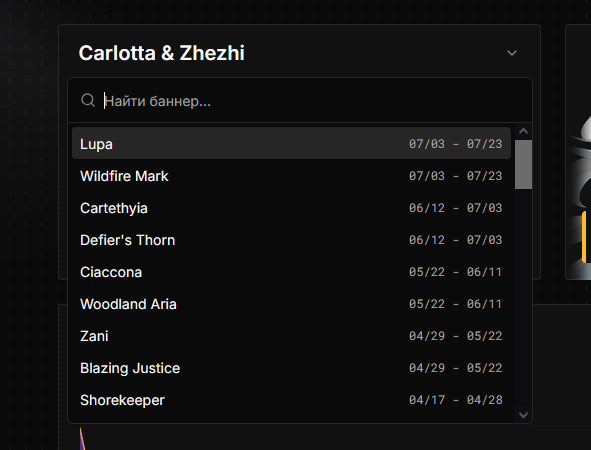
Task: Click the Zani date range 04/29 - 05/22
Action: 456,336
